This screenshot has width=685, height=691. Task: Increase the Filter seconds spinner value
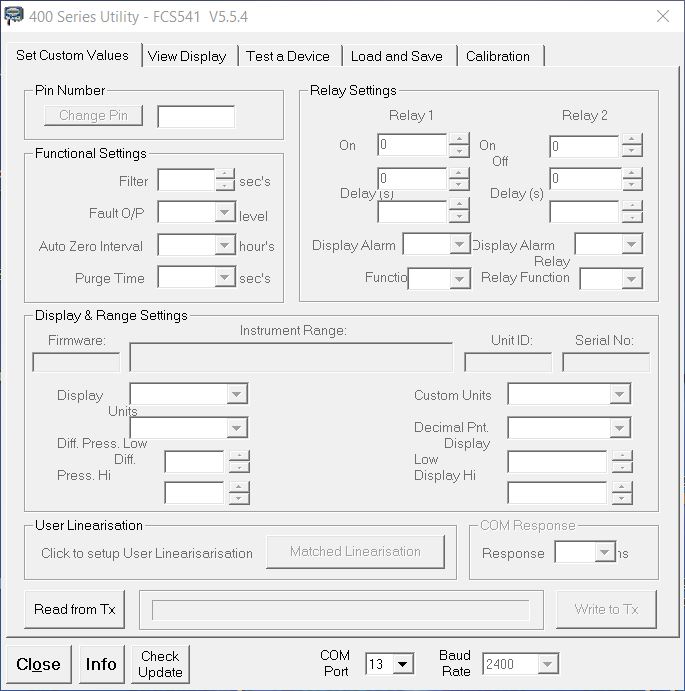point(225,175)
